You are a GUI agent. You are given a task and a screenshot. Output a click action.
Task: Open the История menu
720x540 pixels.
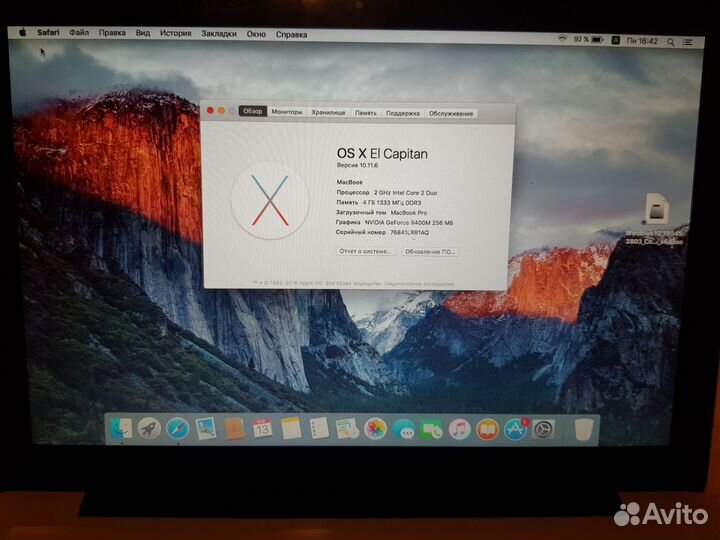[175, 34]
